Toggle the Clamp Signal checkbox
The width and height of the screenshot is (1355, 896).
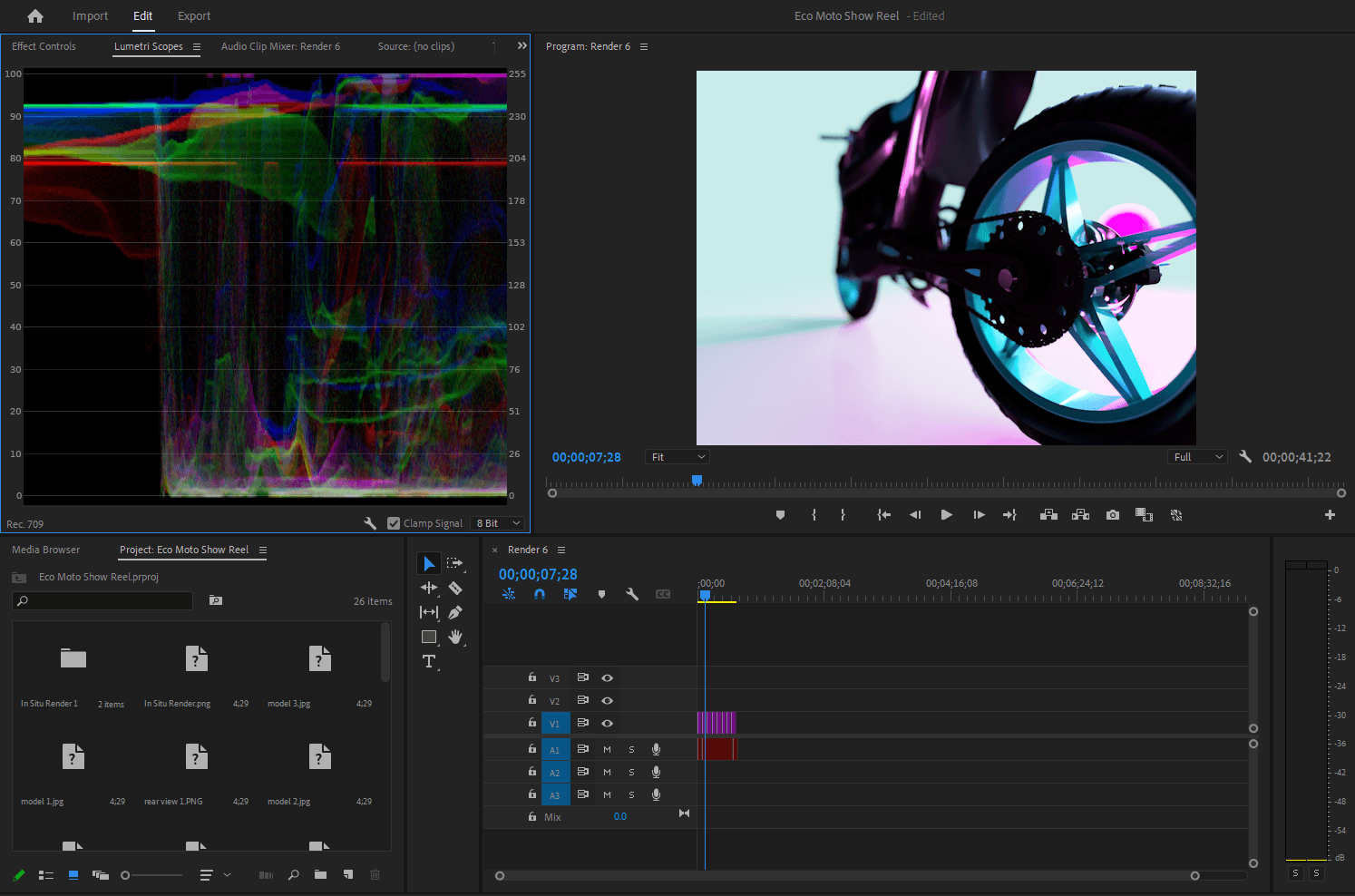pyautogui.click(x=394, y=523)
